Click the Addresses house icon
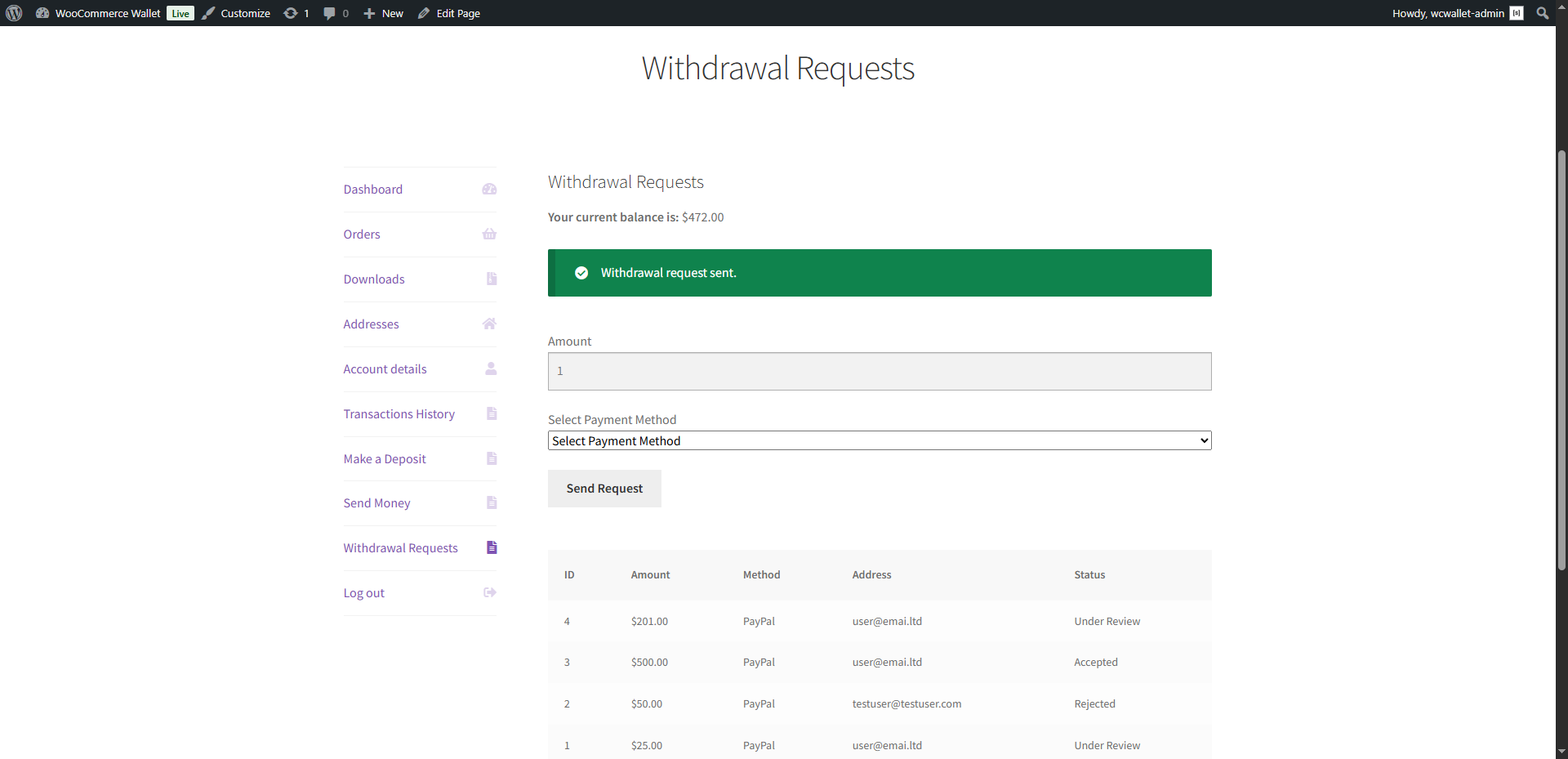The width and height of the screenshot is (1568, 759). [x=489, y=324]
